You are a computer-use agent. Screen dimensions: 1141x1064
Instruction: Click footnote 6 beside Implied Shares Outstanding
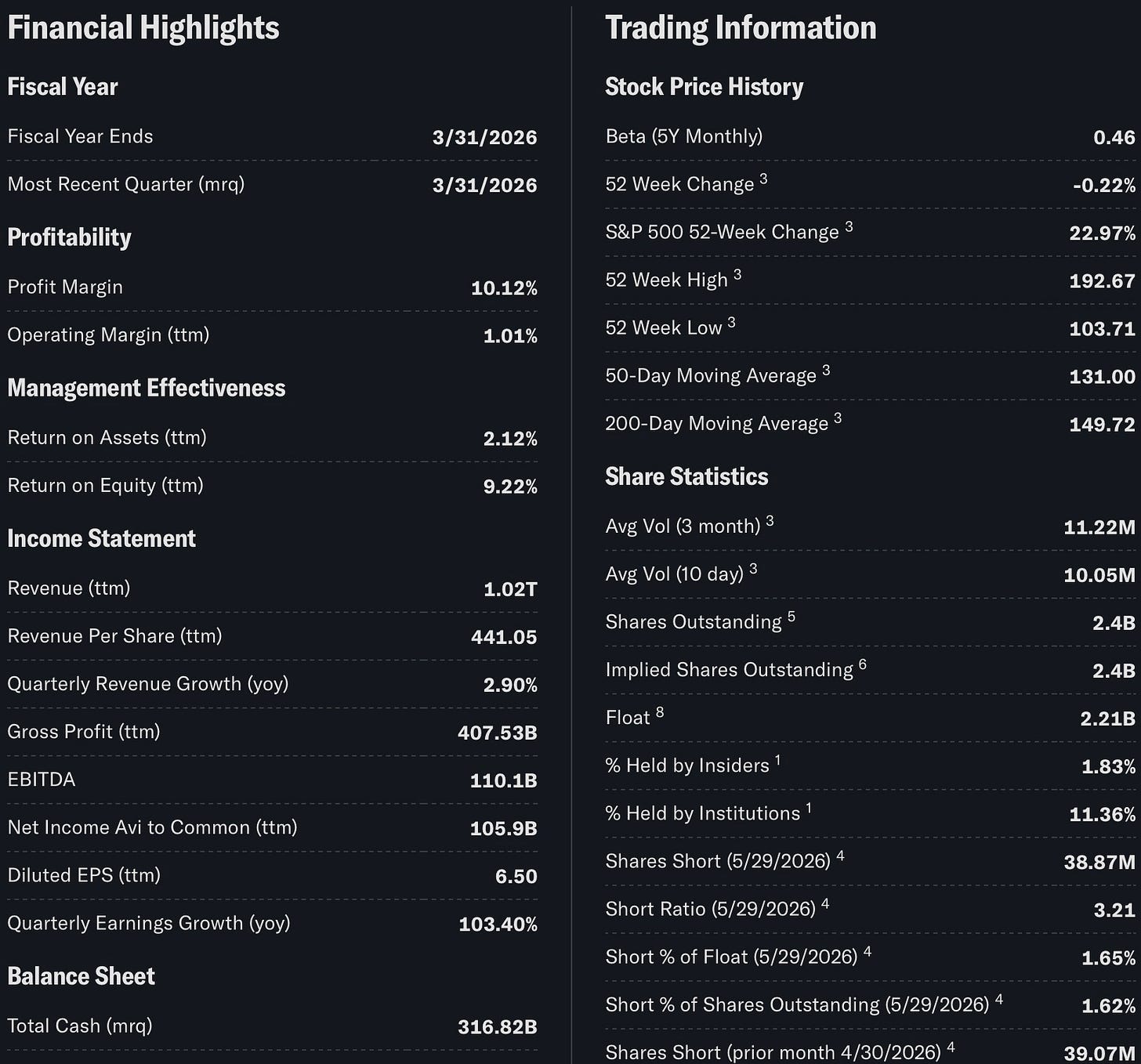pos(863,664)
